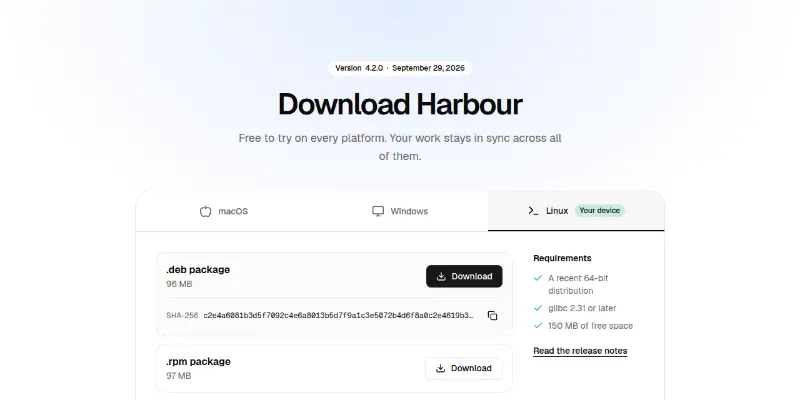800x400 pixels.
Task: Click the 'Download Harbour' heading
Action: tap(400, 104)
